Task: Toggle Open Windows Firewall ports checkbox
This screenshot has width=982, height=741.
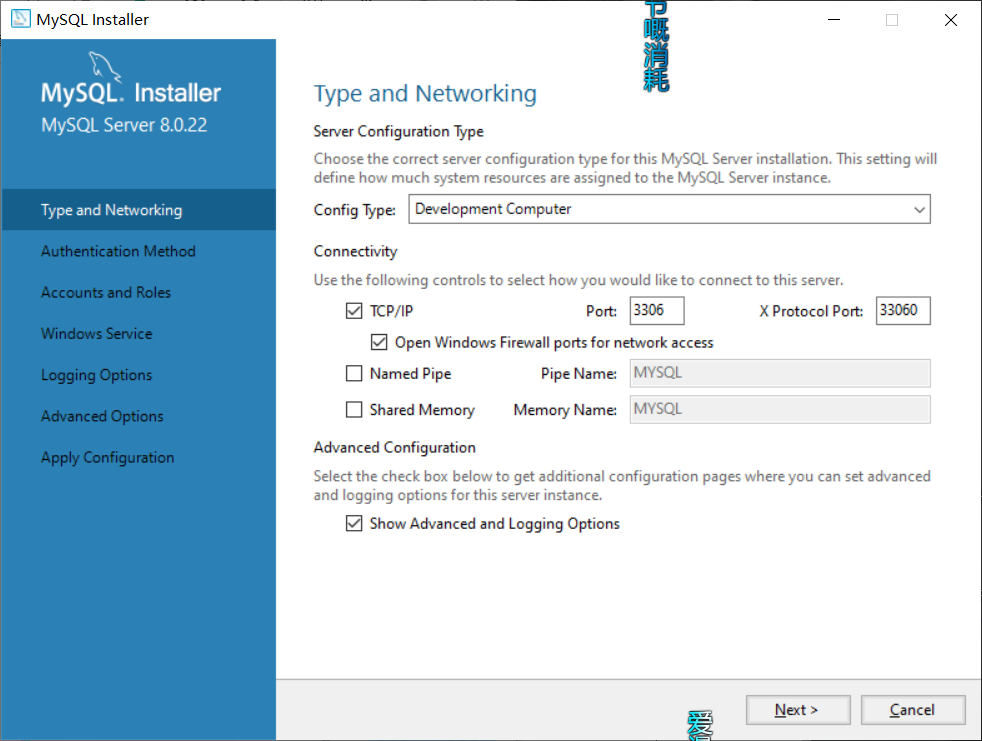Action: point(379,342)
